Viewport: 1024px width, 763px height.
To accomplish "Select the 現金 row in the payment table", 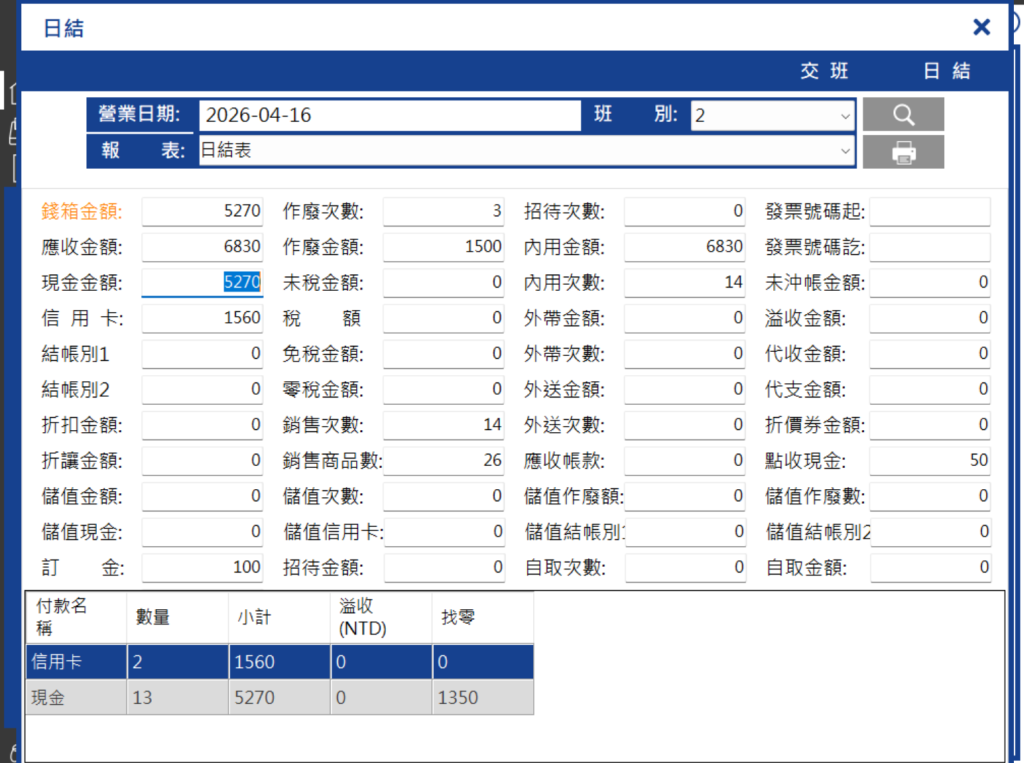I will tap(280, 698).
